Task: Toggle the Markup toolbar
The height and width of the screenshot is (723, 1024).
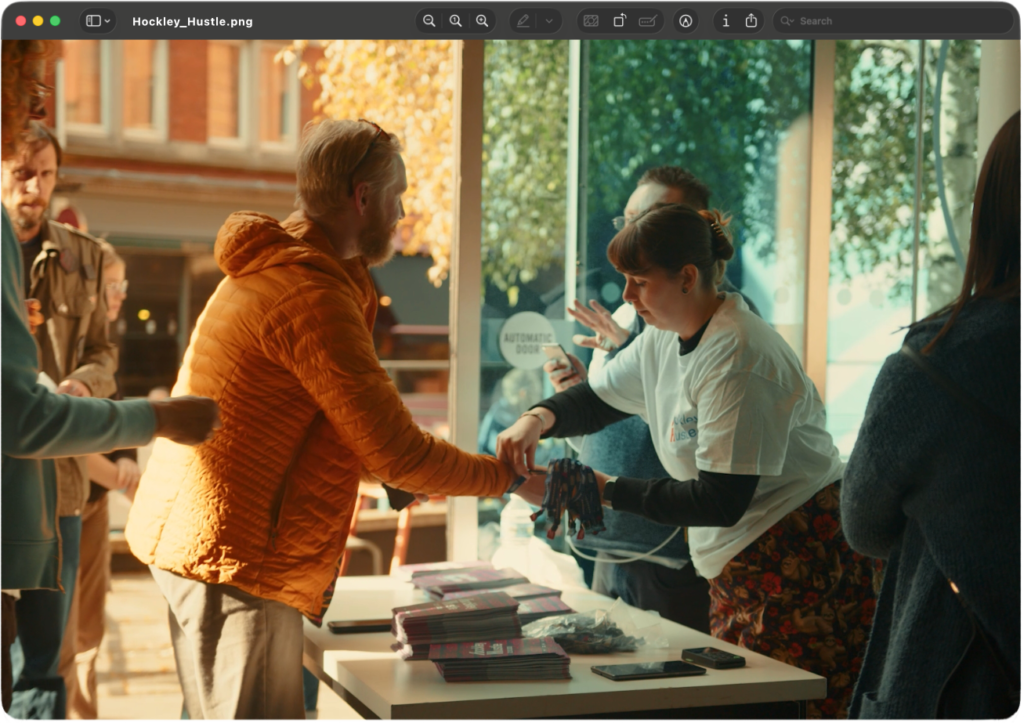Action: pos(685,21)
